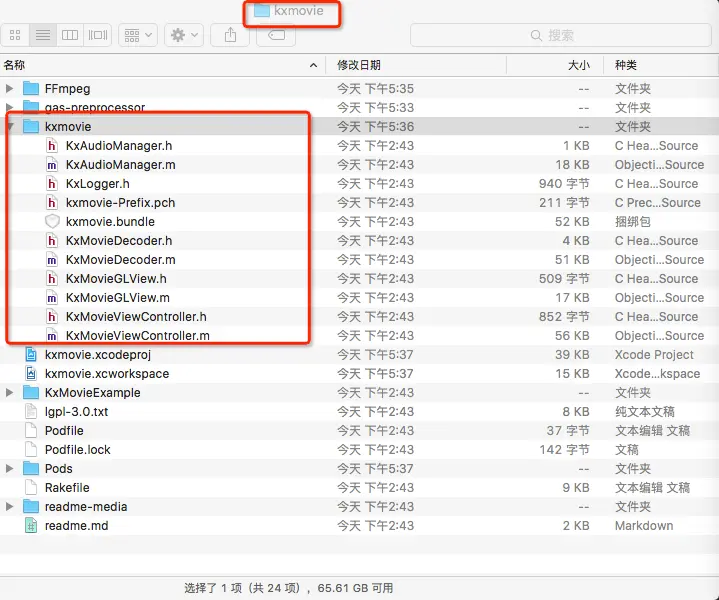Click the Edit Tags toolbar button
Screen dimensions: 719x600
coord(276,35)
